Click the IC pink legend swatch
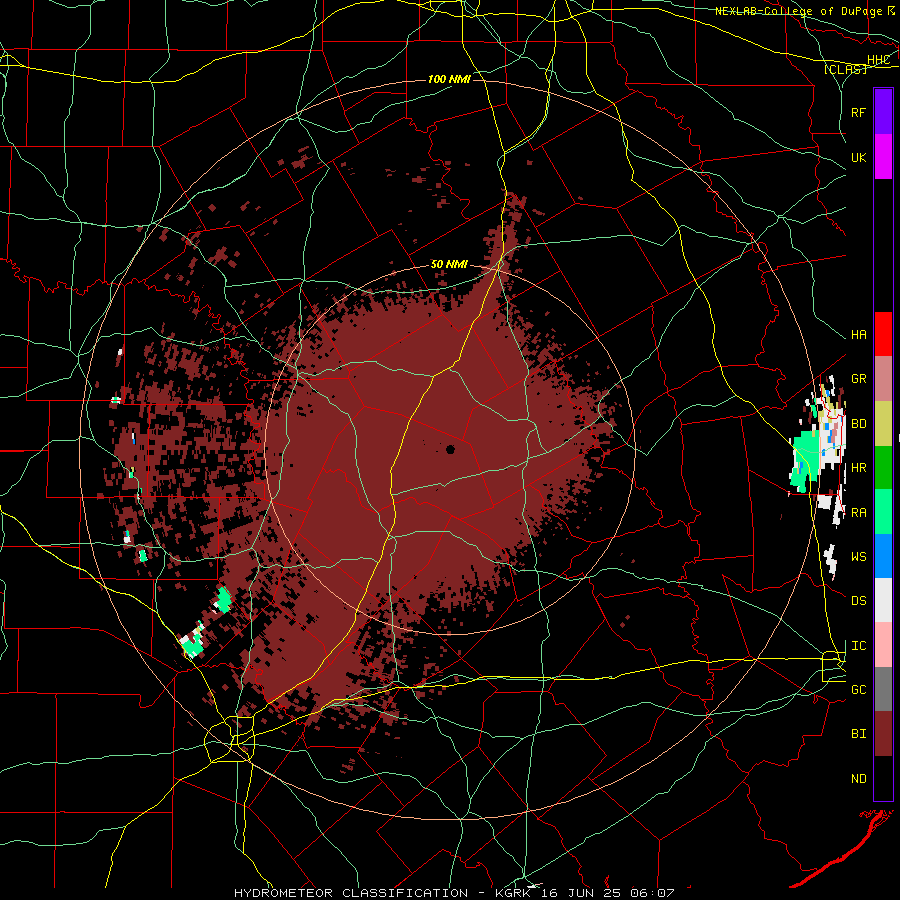The height and width of the screenshot is (900, 900). pos(883,645)
